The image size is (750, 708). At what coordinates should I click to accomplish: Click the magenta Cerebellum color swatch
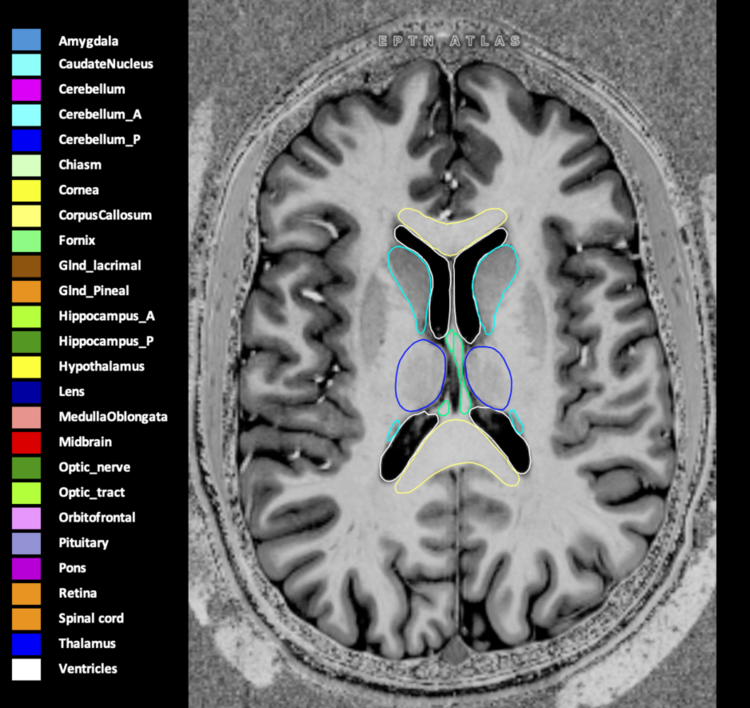[x=26, y=90]
